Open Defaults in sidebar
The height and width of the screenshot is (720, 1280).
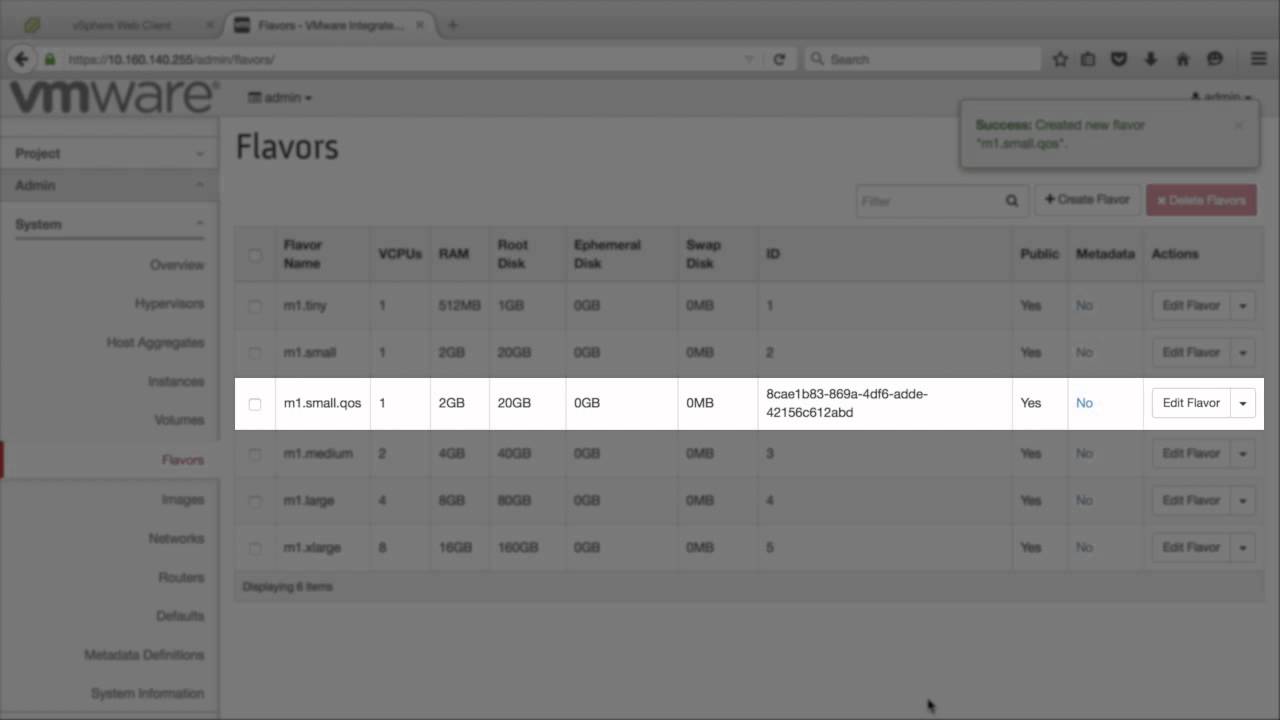pos(180,616)
